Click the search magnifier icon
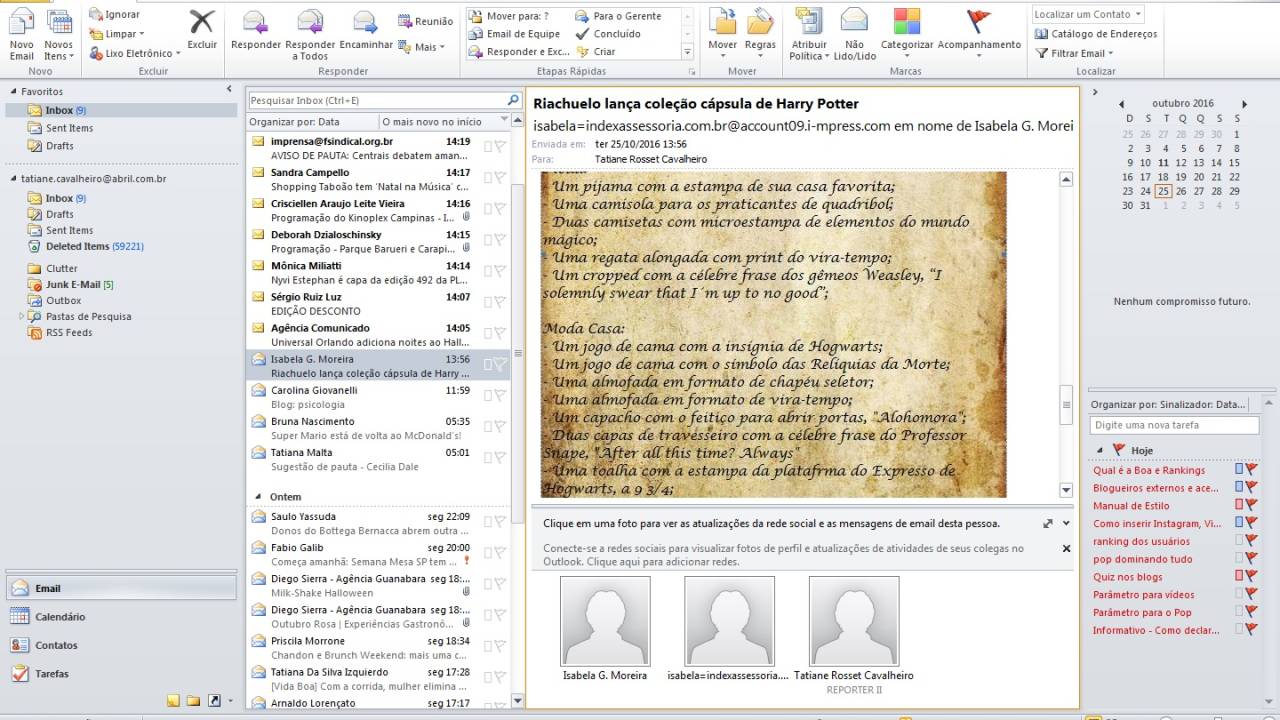Screen dimensions: 1280x720 pyautogui.click(x=513, y=101)
